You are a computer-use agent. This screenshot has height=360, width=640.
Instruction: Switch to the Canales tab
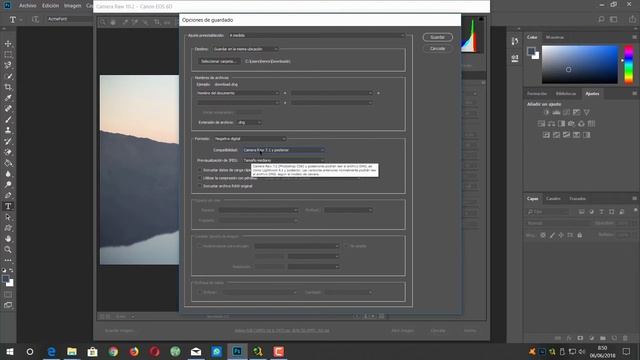(x=553, y=199)
